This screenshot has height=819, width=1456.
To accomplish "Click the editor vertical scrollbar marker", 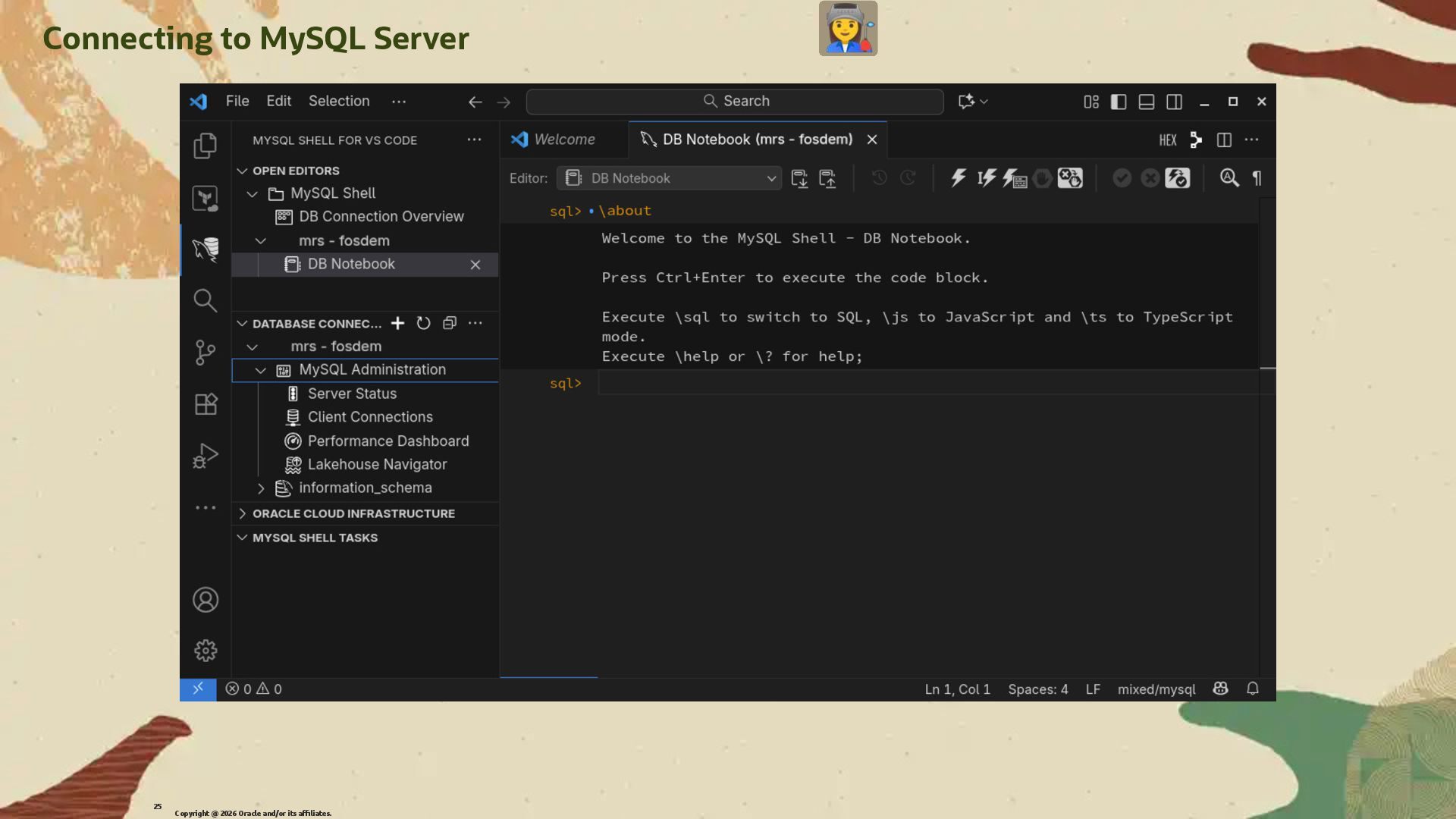I will [x=1267, y=368].
